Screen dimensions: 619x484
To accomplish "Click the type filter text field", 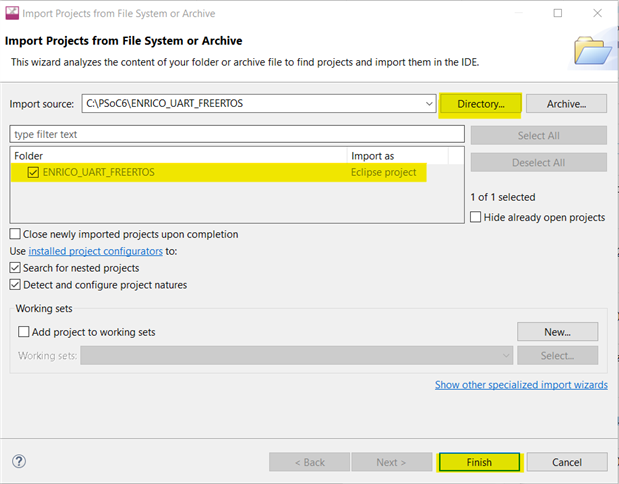I will click(x=237, y=134).
